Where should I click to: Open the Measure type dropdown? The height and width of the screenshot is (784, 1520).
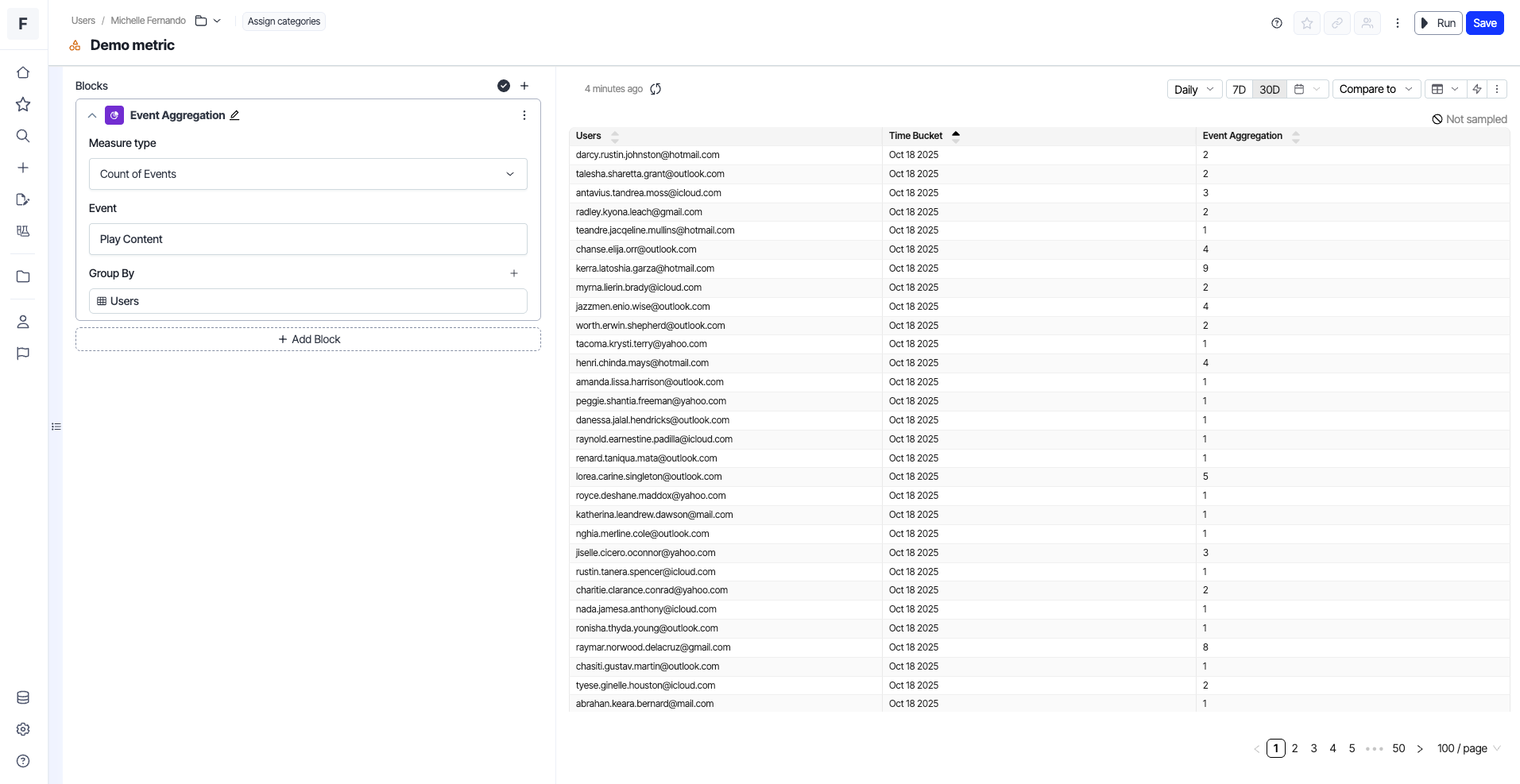tap(307, 174)
